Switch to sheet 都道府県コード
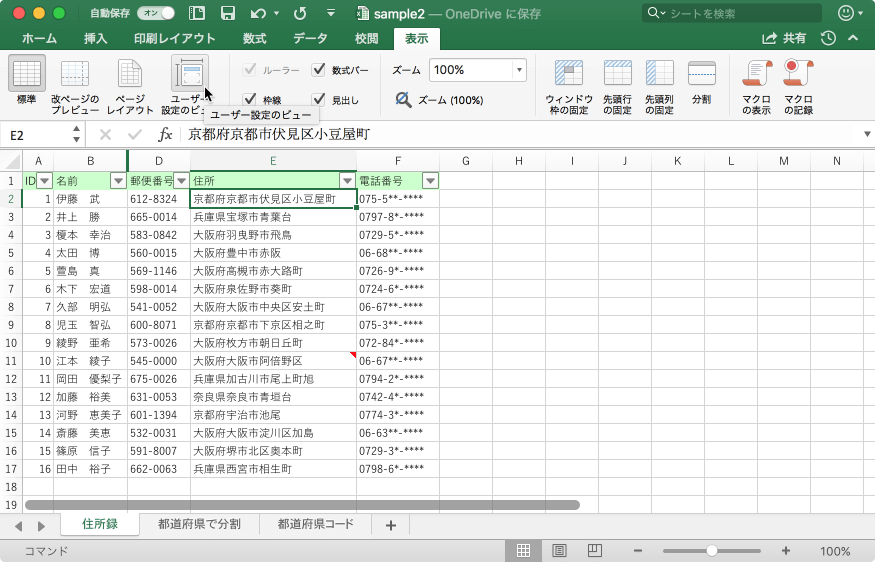 (x=316, y=524)
